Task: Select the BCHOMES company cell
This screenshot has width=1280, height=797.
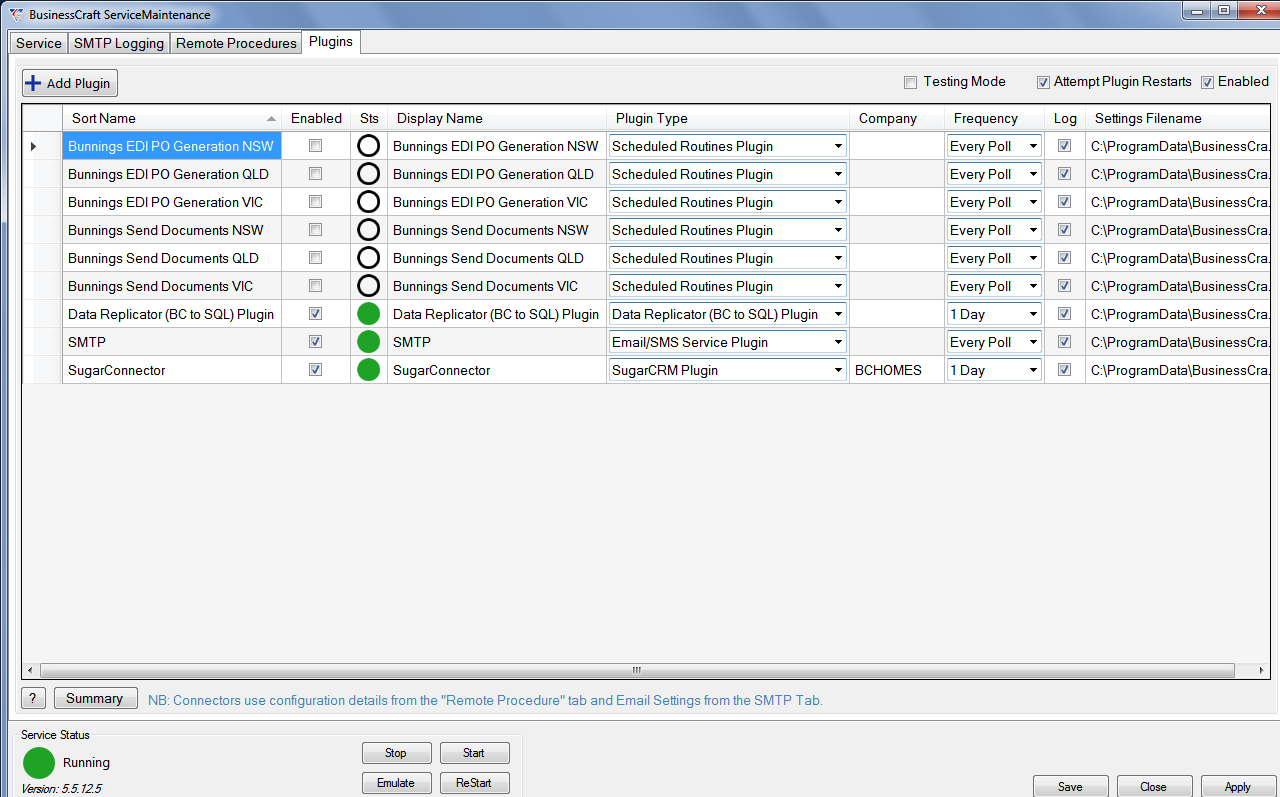Action: pos(897,370)
